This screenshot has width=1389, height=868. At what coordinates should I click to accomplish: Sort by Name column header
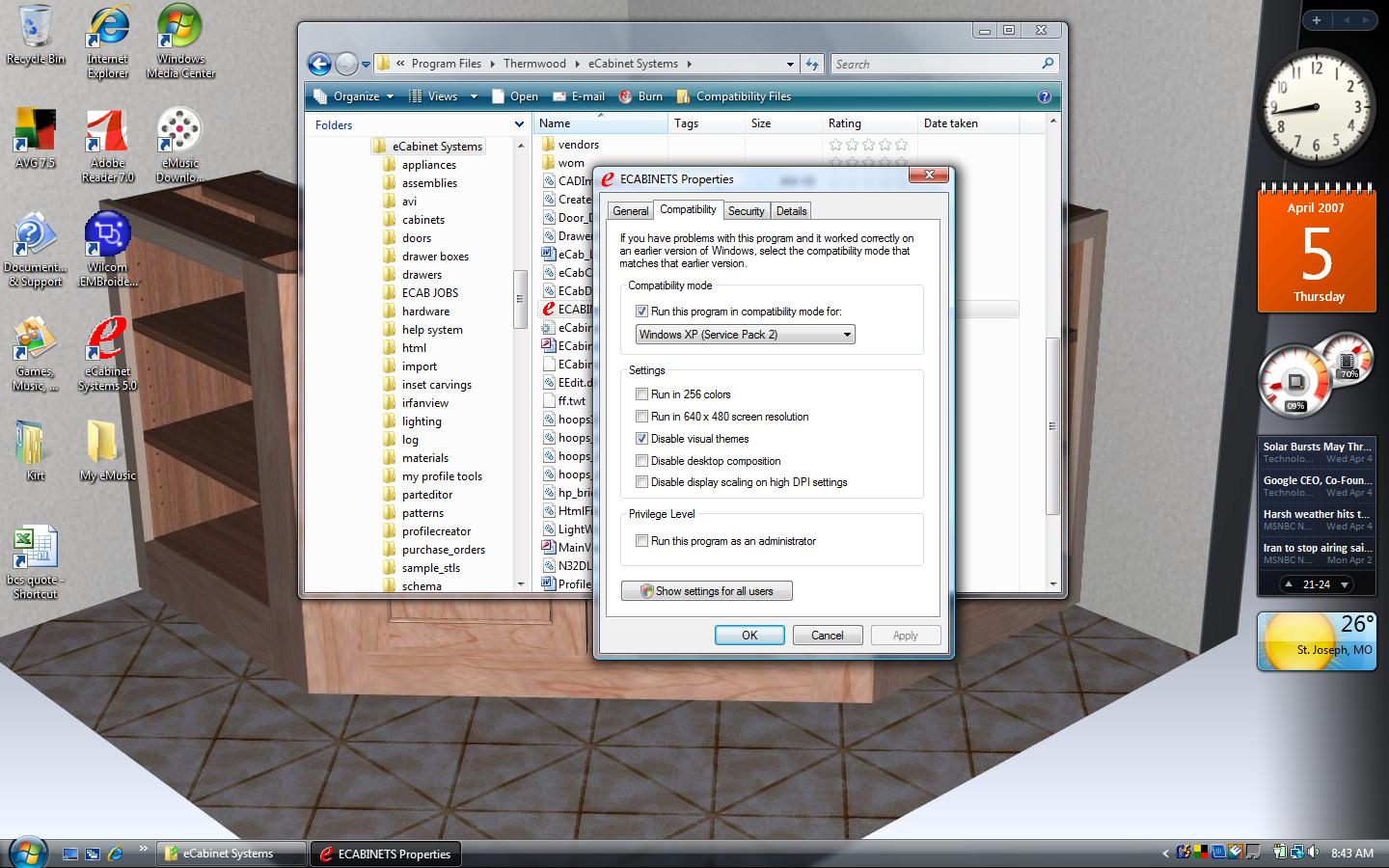point(599,123)
